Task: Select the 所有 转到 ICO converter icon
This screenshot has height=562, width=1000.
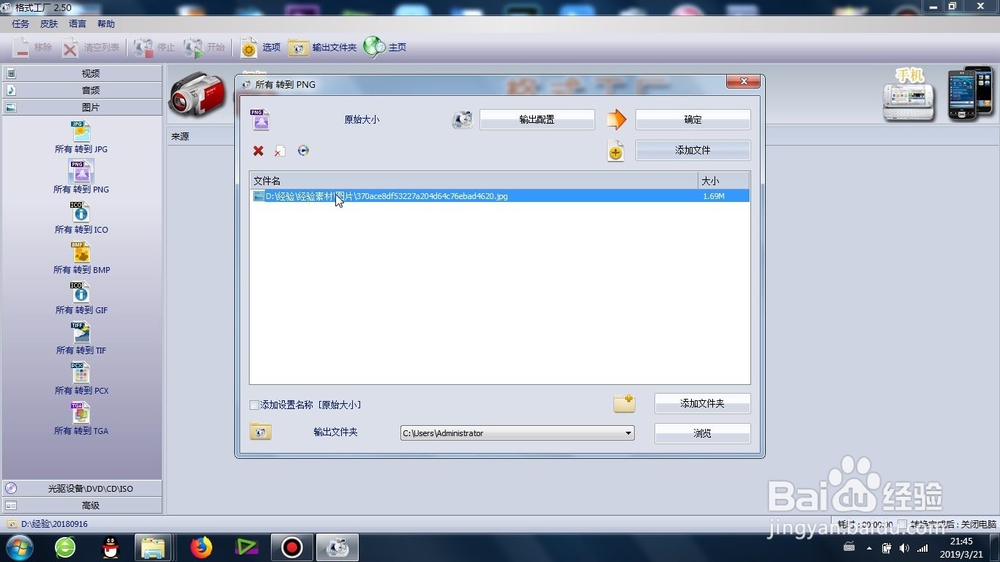Action: pyautogui.click(x=80, y=212)
